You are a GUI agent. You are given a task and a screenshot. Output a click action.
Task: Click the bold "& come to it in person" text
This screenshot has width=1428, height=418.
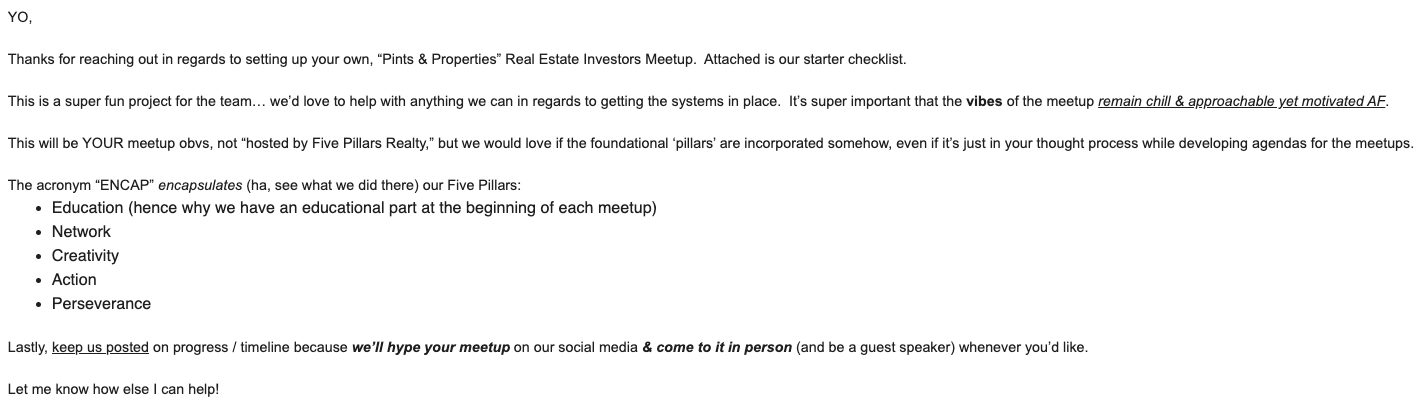(717, 347)
